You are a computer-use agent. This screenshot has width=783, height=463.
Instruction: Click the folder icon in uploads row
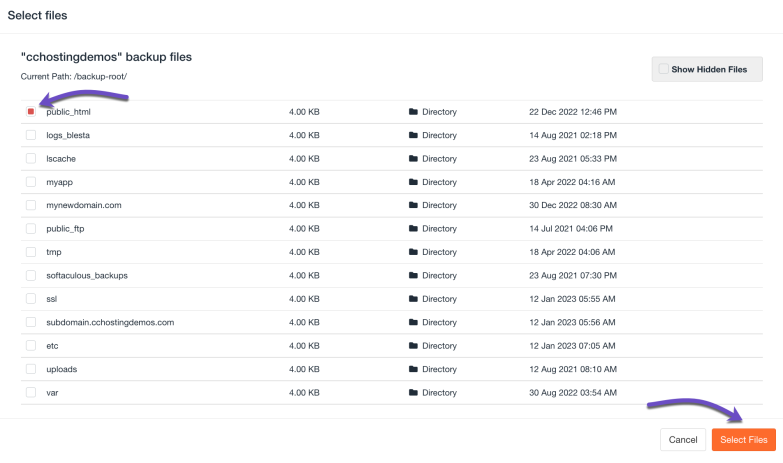413,369
